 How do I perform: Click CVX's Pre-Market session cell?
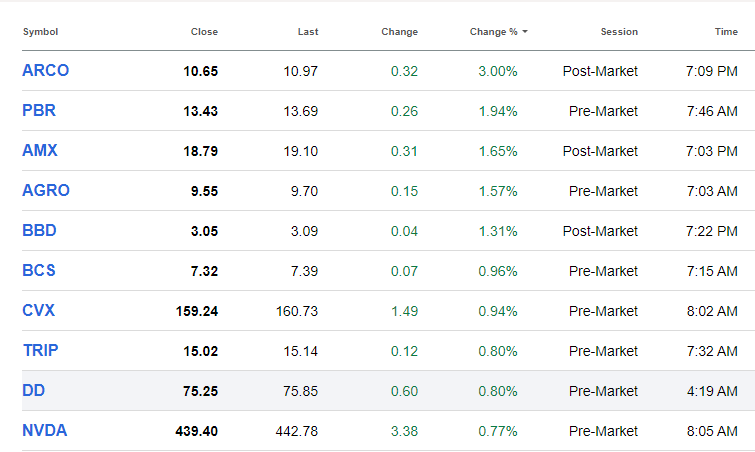tap(601, 311)
